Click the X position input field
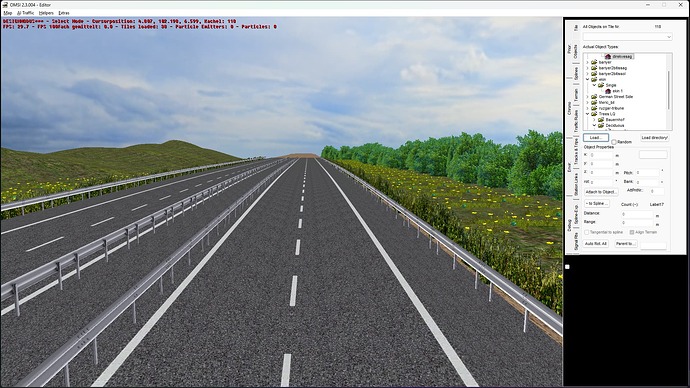This screenshot has width=690, height=388. [x=602, y=155]
